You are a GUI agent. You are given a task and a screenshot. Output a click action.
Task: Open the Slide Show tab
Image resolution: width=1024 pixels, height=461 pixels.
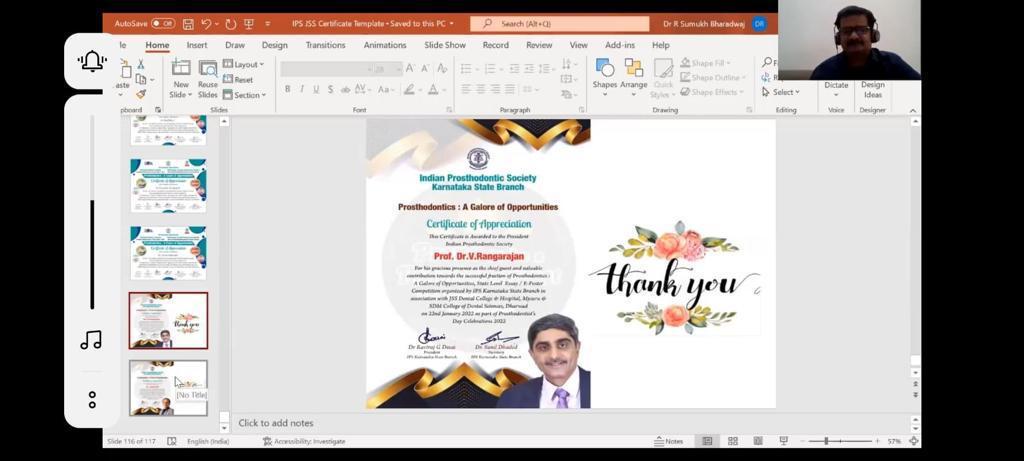[445, 45]
